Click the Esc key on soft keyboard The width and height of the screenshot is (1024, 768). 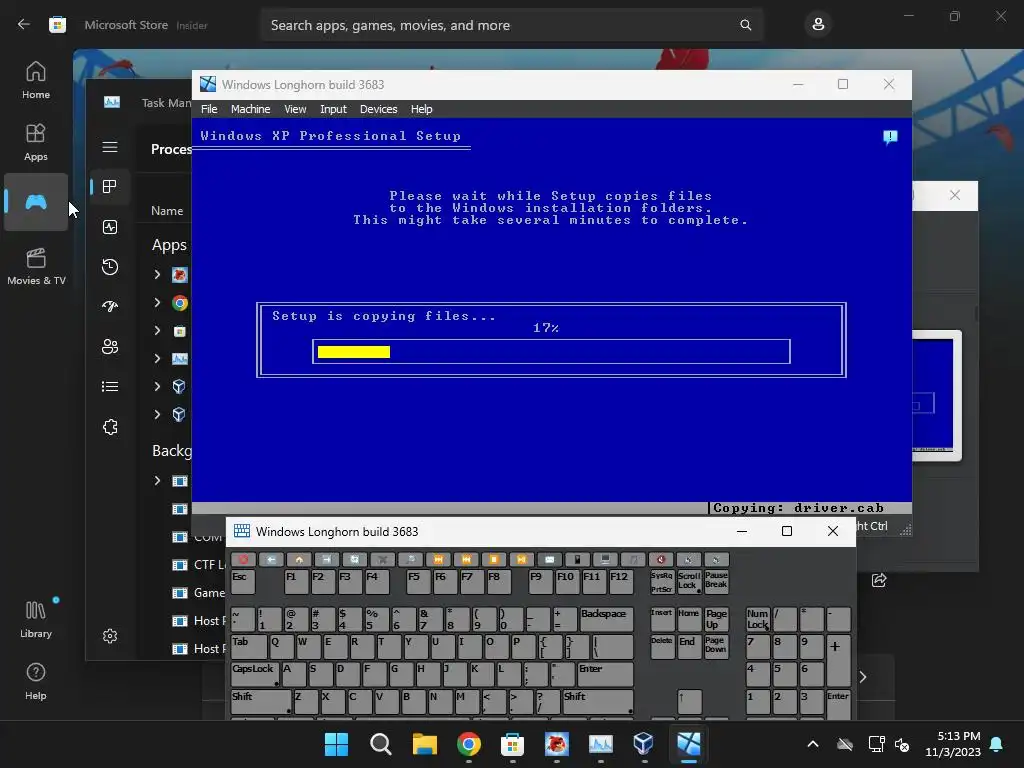click(243, 582)
